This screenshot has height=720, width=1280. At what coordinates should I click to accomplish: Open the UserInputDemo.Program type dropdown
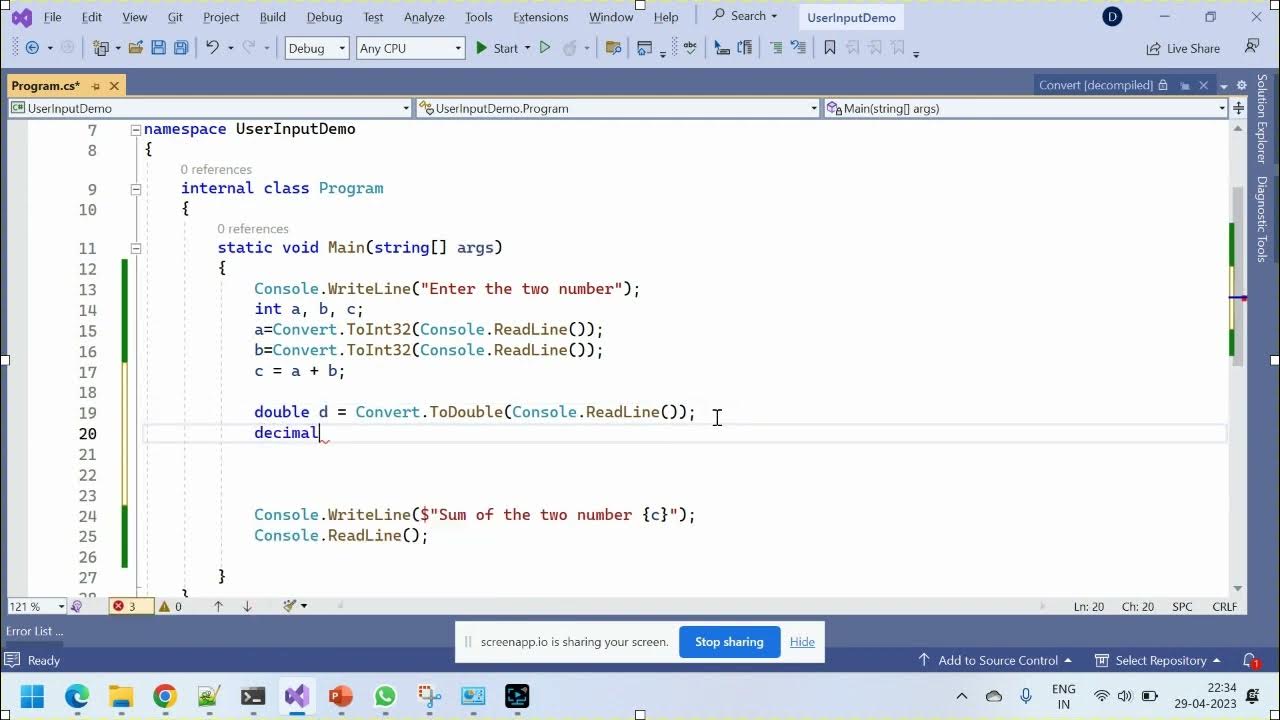pyautogui.click(x=618, y=108)
